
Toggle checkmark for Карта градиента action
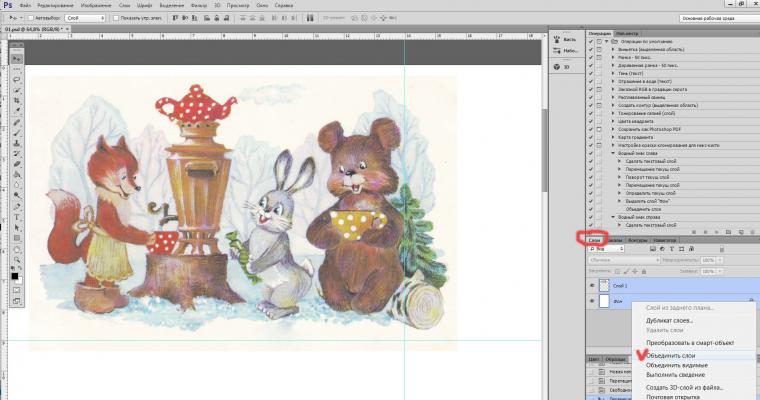[590, 137]
